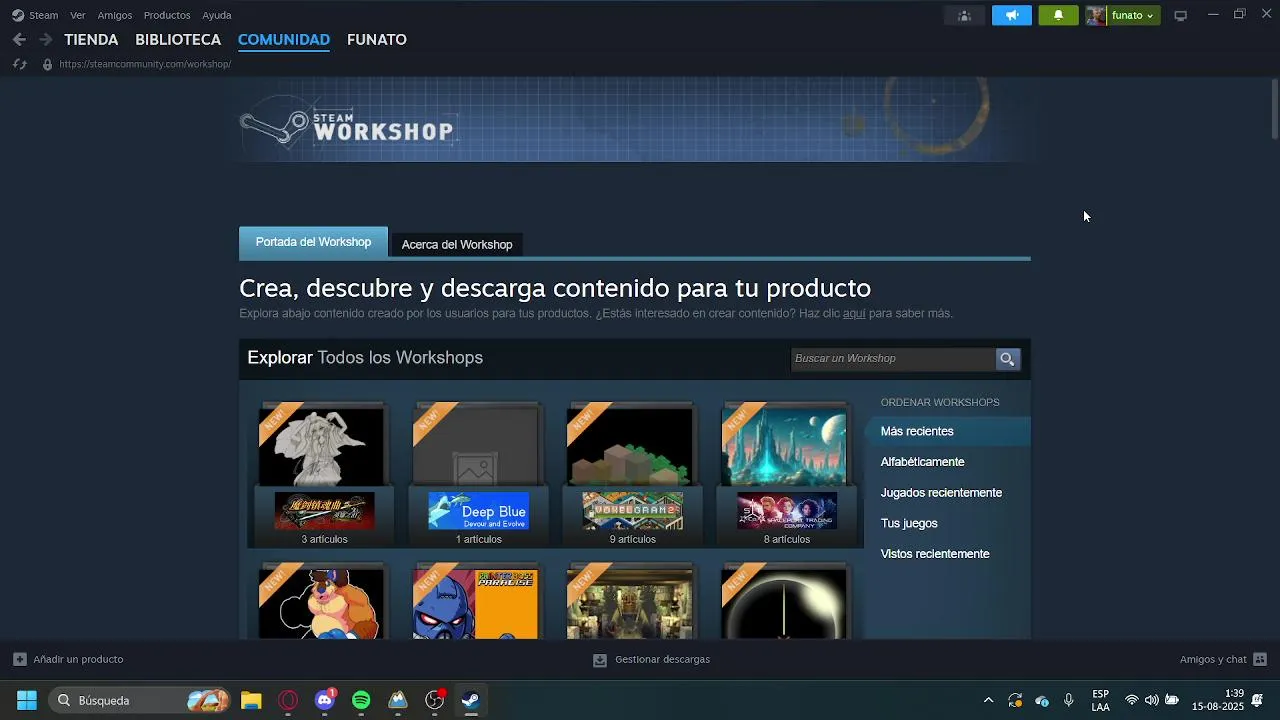
Task: Open the dungeon room workshop thumbnail
Action: 630,604
